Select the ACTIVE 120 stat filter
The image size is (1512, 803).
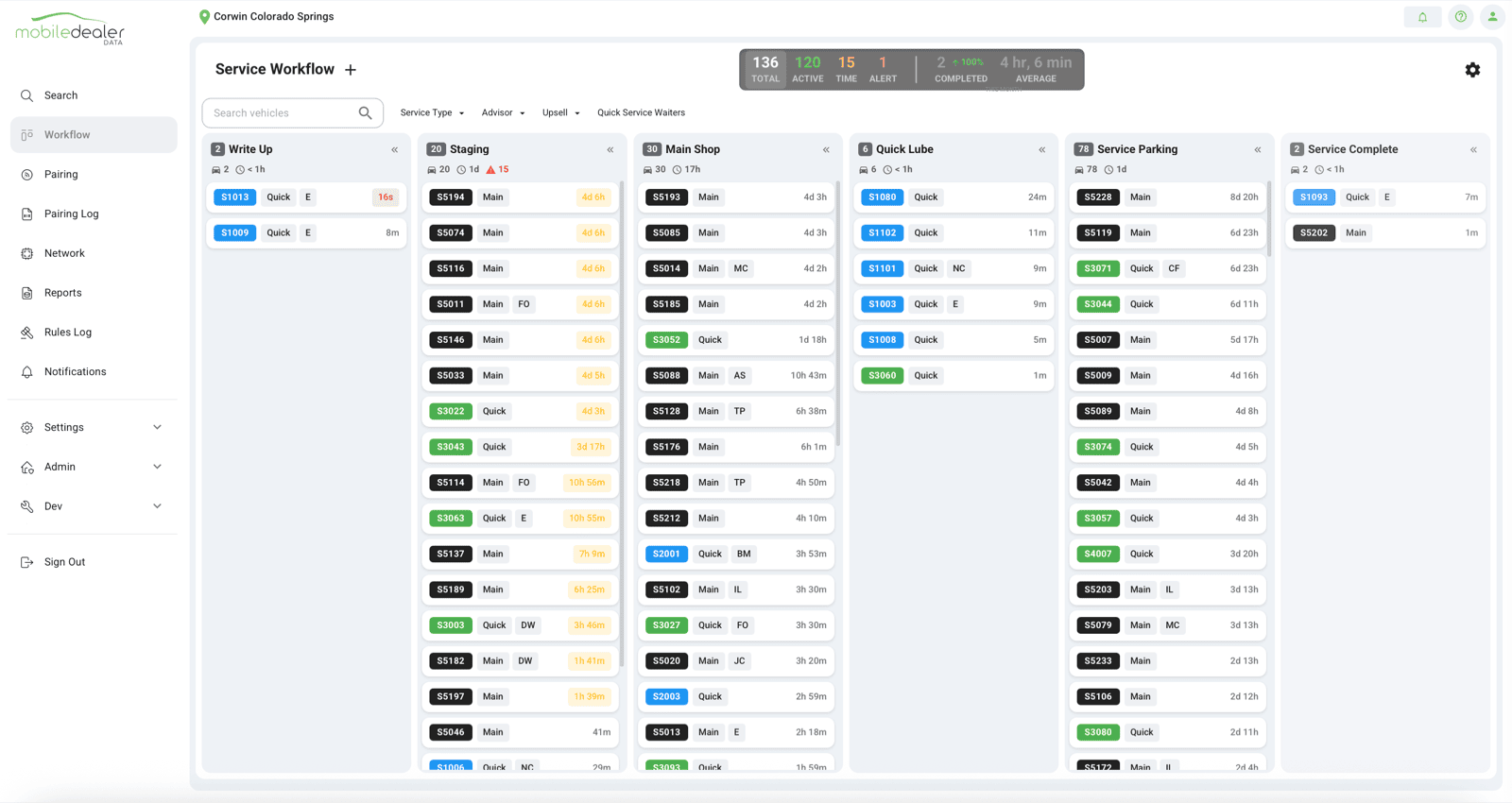807,70
